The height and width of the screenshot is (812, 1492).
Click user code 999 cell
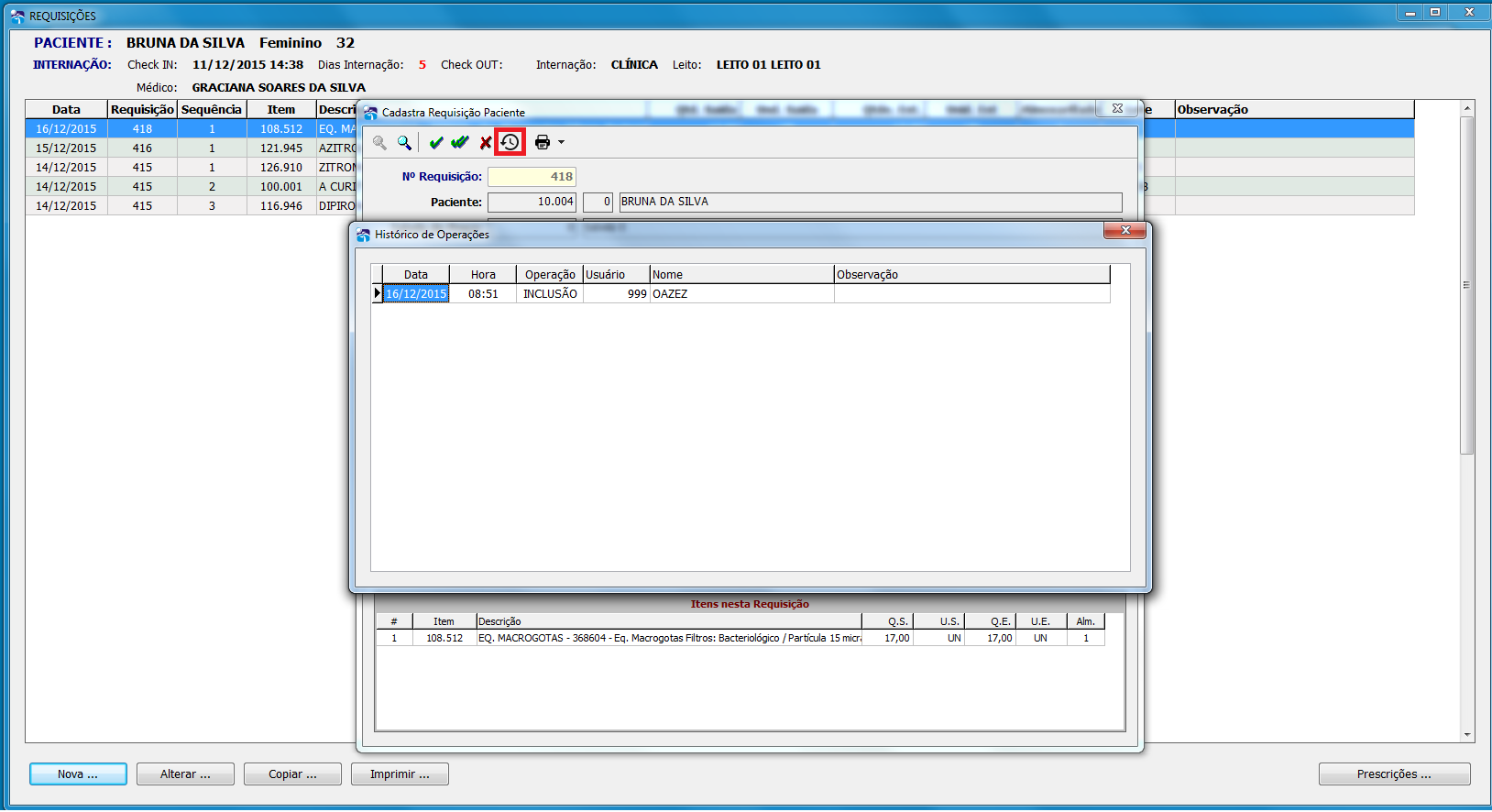tap(617, 294)
